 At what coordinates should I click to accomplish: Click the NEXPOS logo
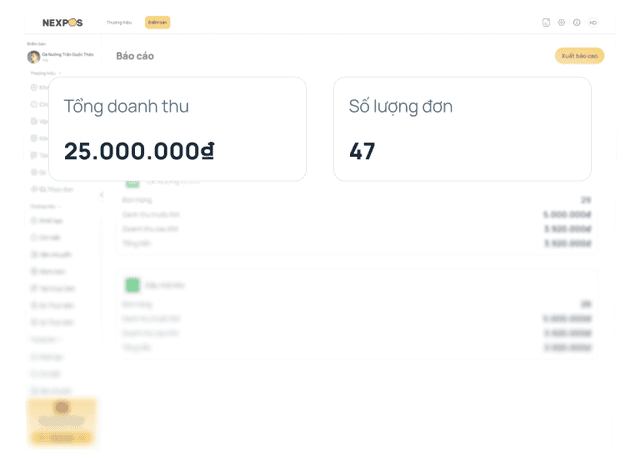click(61, 21)
